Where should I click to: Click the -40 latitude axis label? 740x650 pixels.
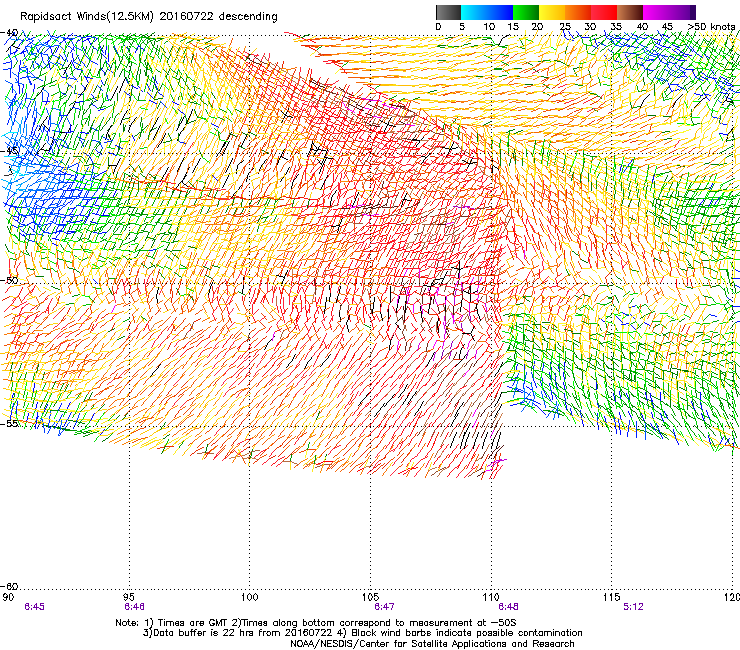9,33
